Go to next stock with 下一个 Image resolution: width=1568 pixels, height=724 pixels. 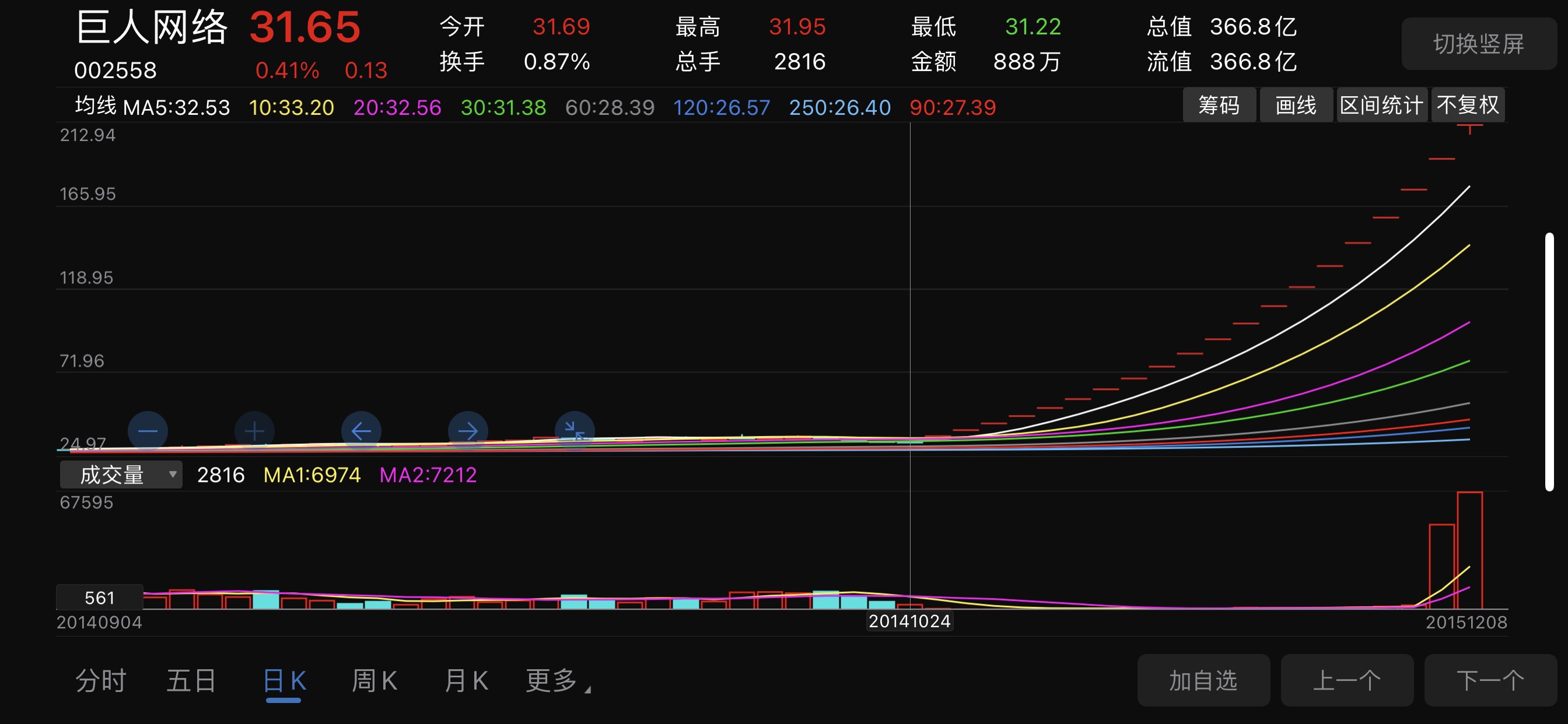tap(1490, 680)
